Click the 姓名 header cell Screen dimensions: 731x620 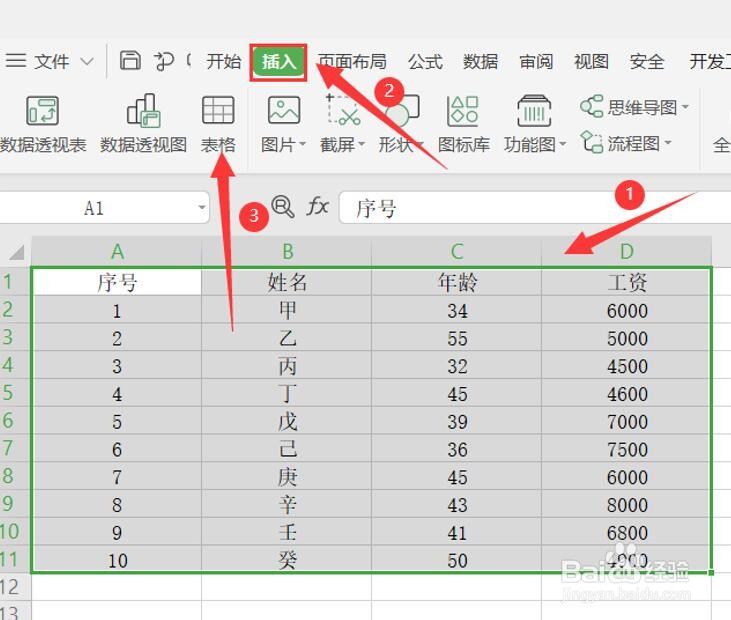(x=287, y=282)
